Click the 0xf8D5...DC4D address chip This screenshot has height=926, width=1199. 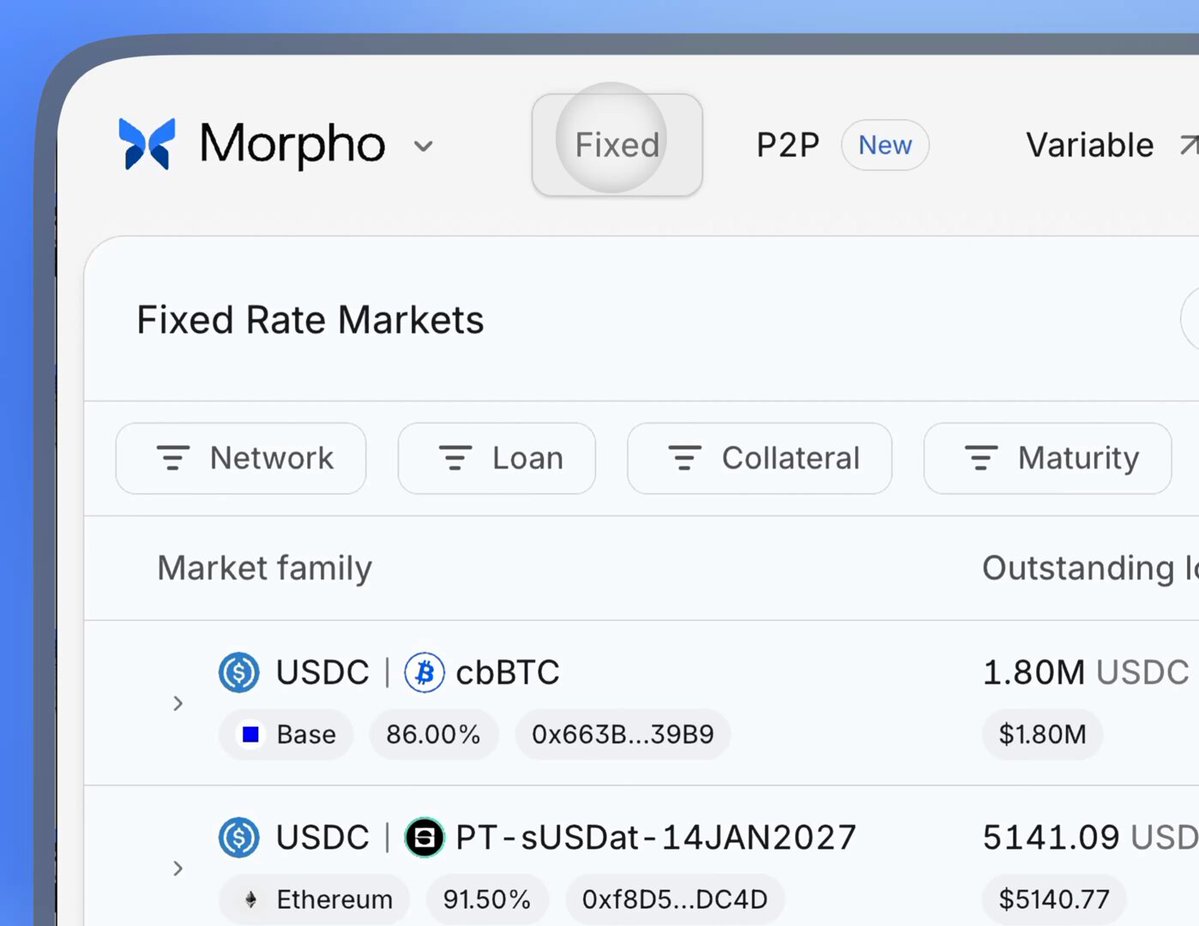click(674, 899)
